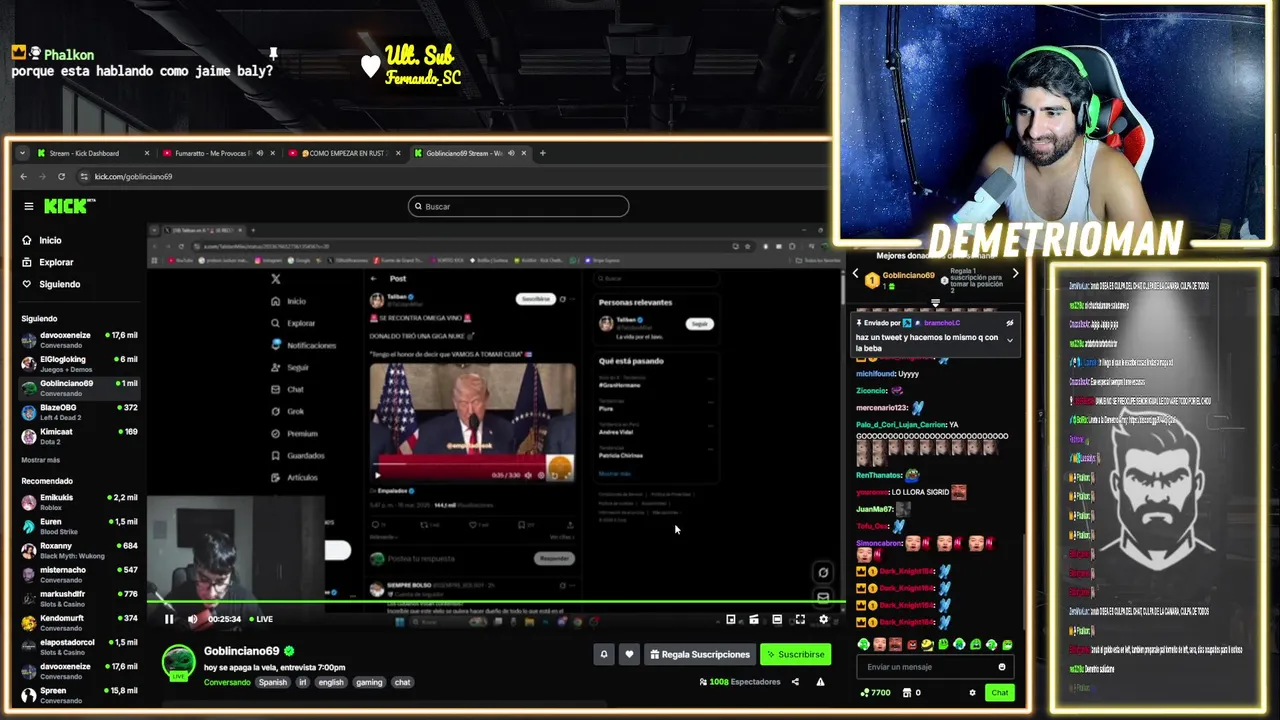Select the gaming tag
Screen dimensions: 1280x720
[369, 682]
